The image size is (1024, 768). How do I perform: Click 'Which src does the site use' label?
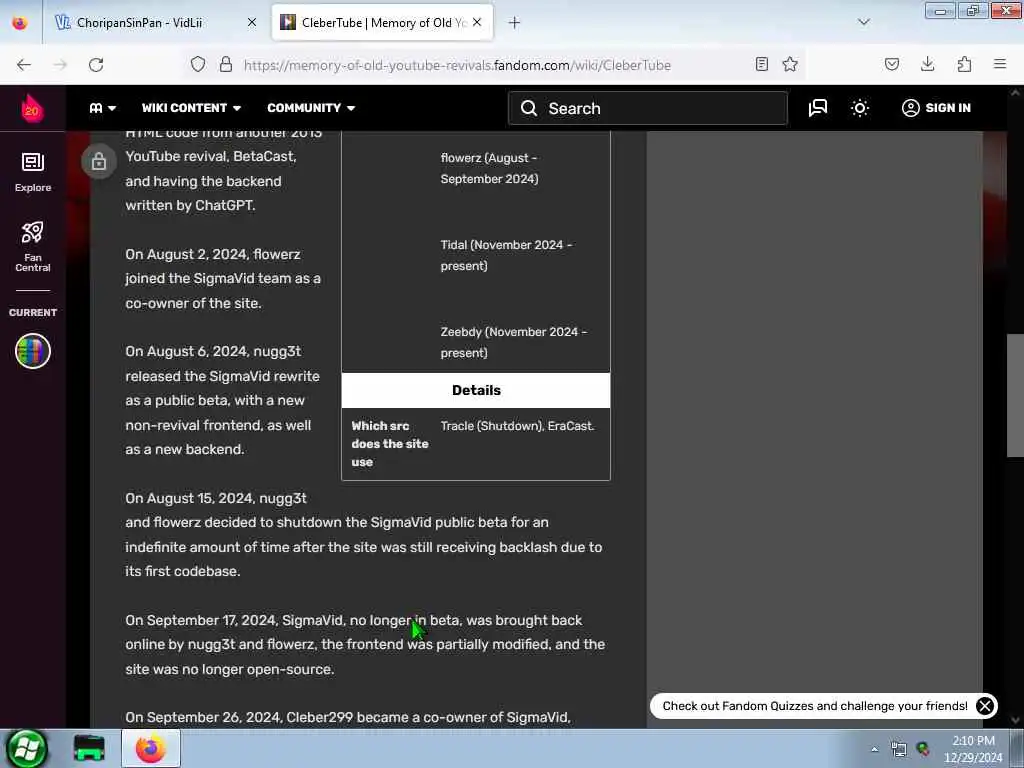(390, 444)
